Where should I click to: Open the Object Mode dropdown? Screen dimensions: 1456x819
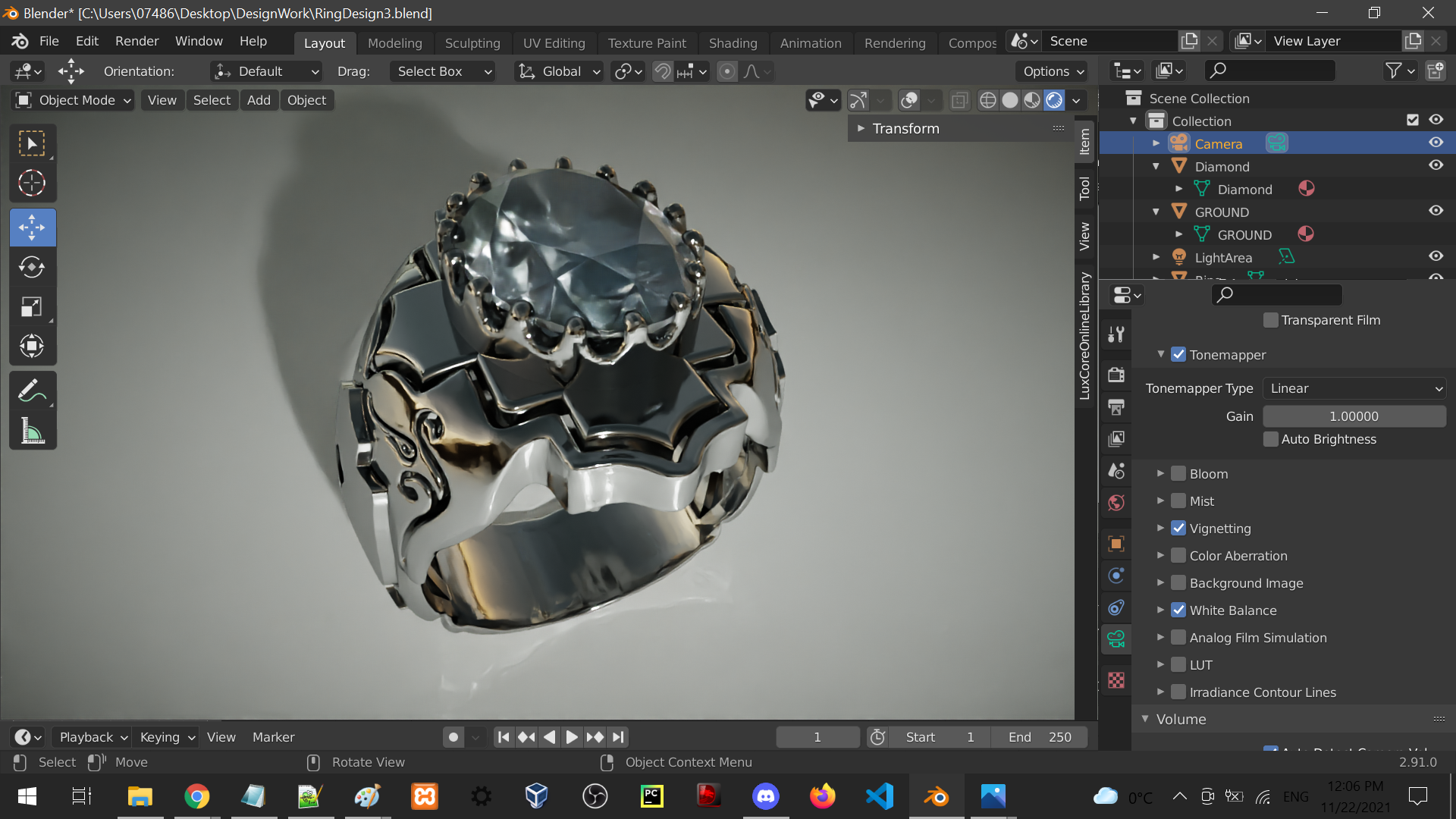(x=74, y=100)
